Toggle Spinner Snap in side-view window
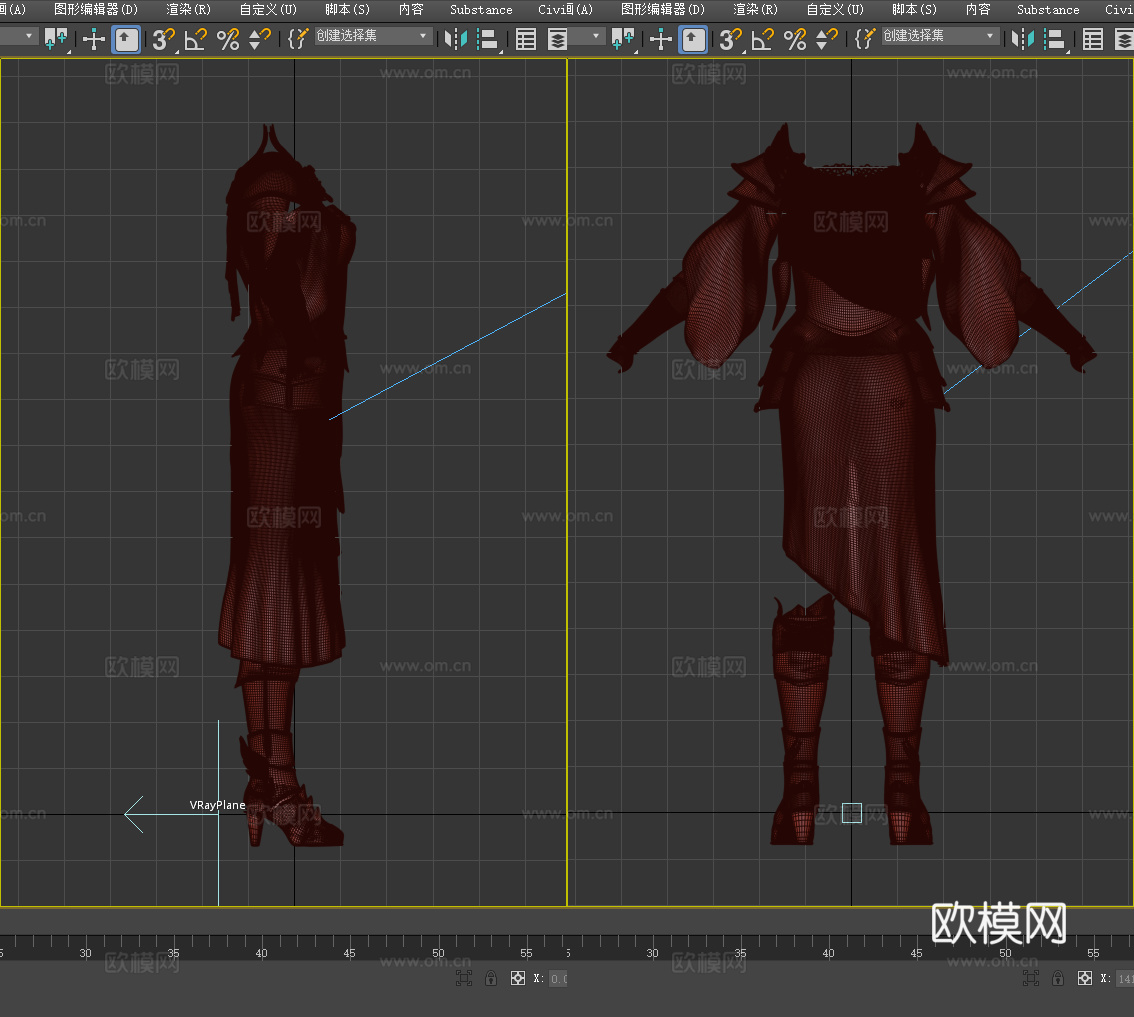The width and height of the screenshot is (1134, 1017). (260, 38)
